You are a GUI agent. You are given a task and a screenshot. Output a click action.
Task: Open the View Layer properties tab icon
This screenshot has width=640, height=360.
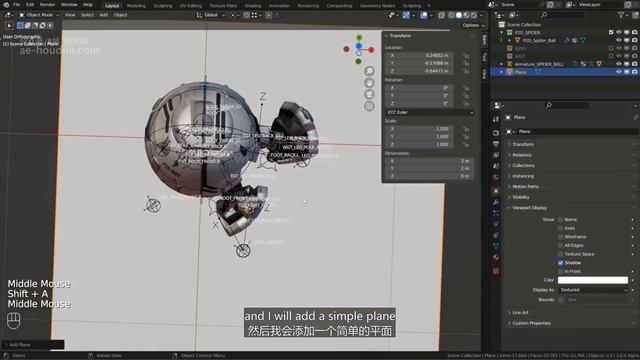[x=496, y=155]
